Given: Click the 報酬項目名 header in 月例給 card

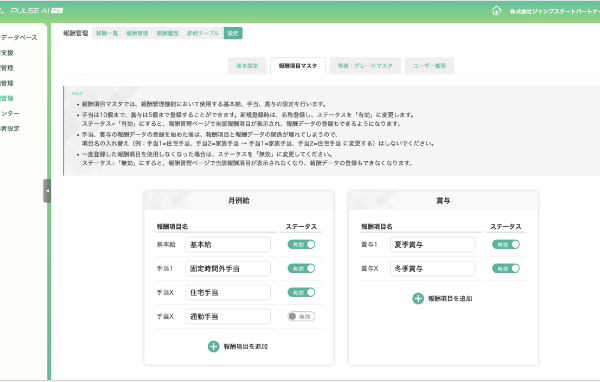Looking at the screenshot, I should click(x=172, y=227).
